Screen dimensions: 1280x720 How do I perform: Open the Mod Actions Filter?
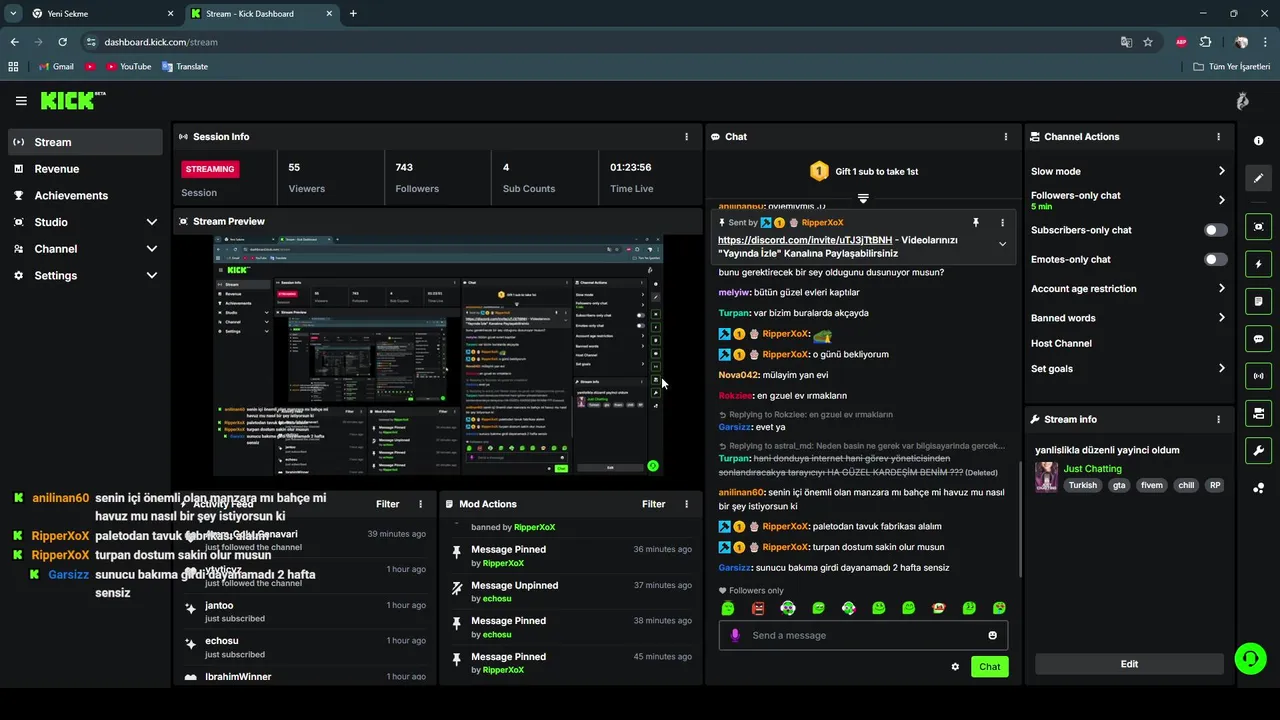coord(653,505)
